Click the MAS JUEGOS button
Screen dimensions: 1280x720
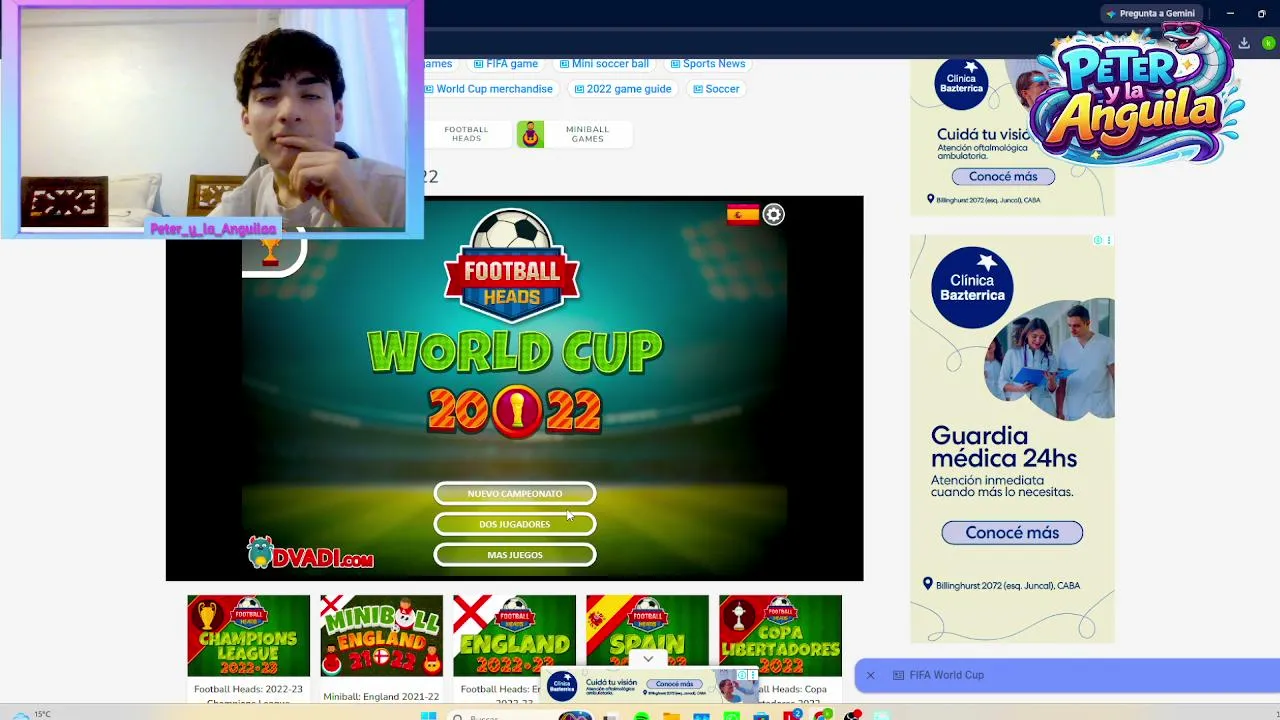[x=515, y=555]
